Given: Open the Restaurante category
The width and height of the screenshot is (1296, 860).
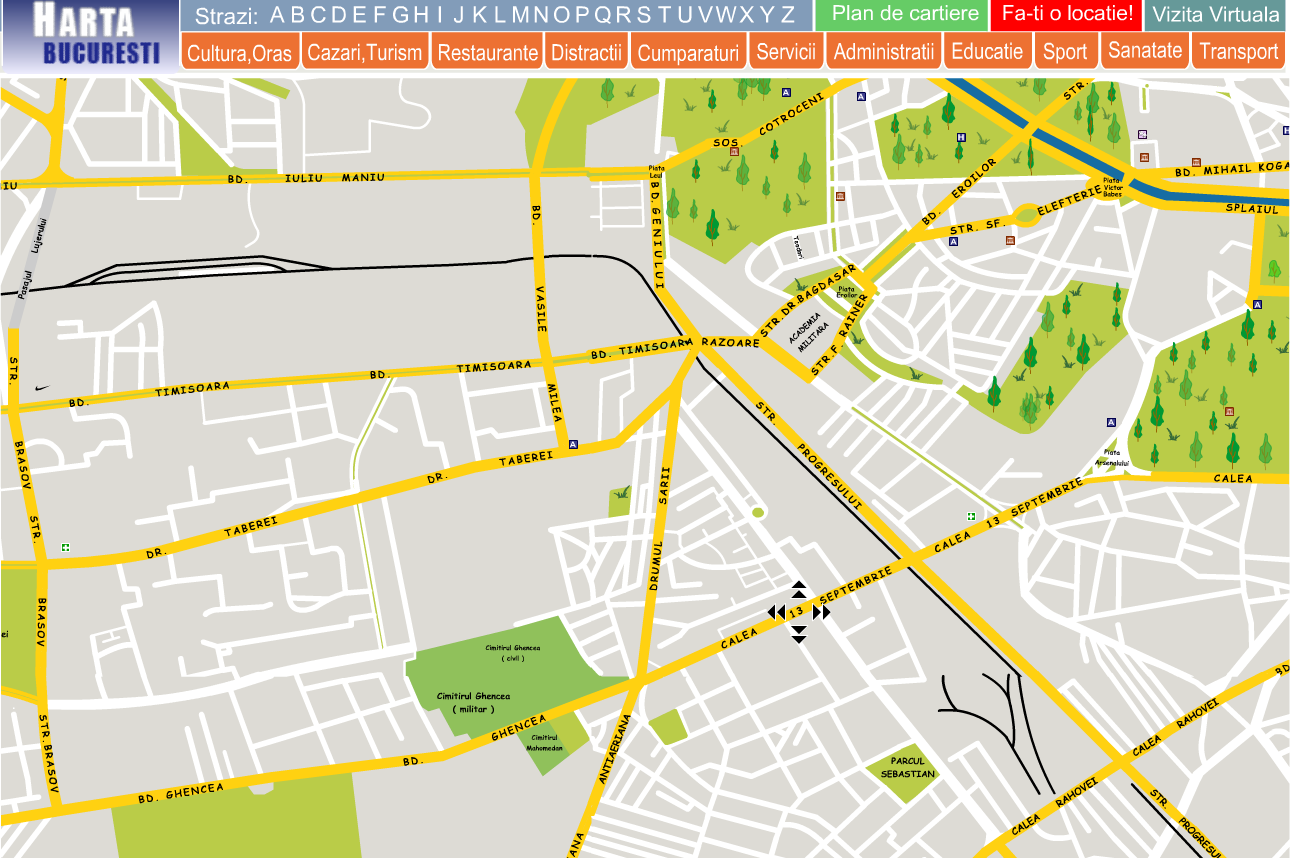Looking at the screenshot, I should 488,52.
